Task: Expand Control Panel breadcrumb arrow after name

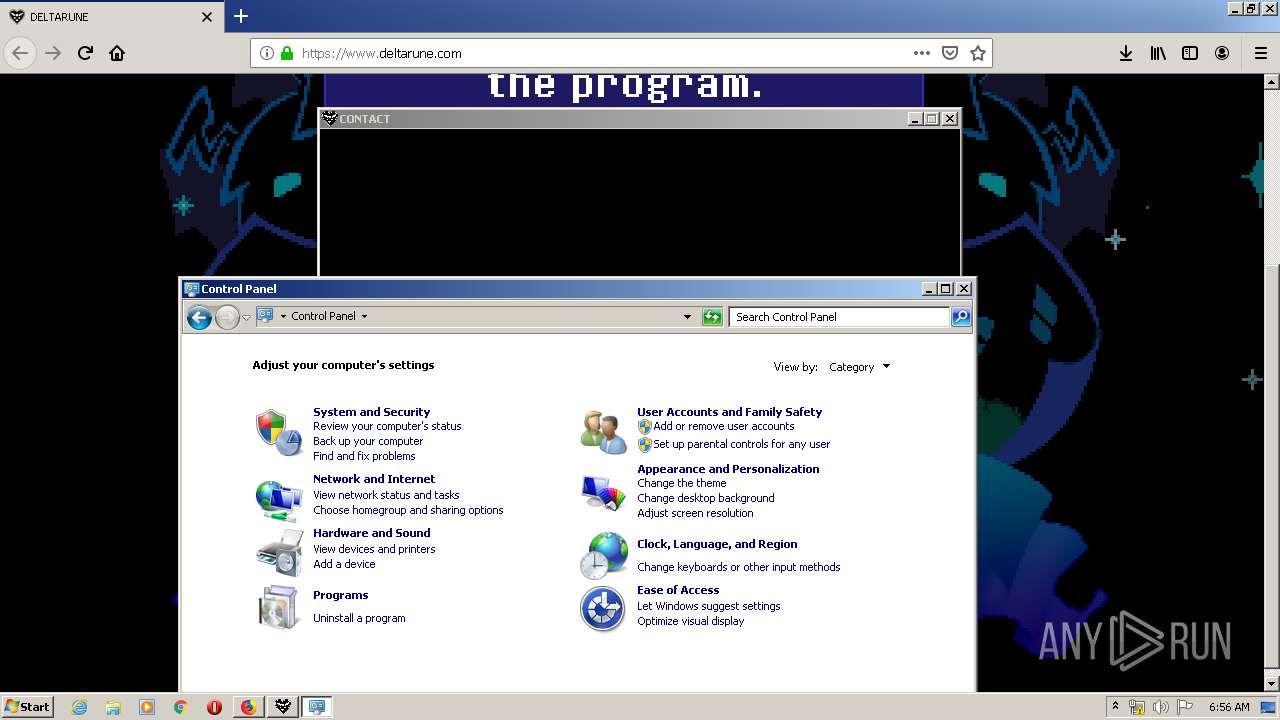Action: 364,316
